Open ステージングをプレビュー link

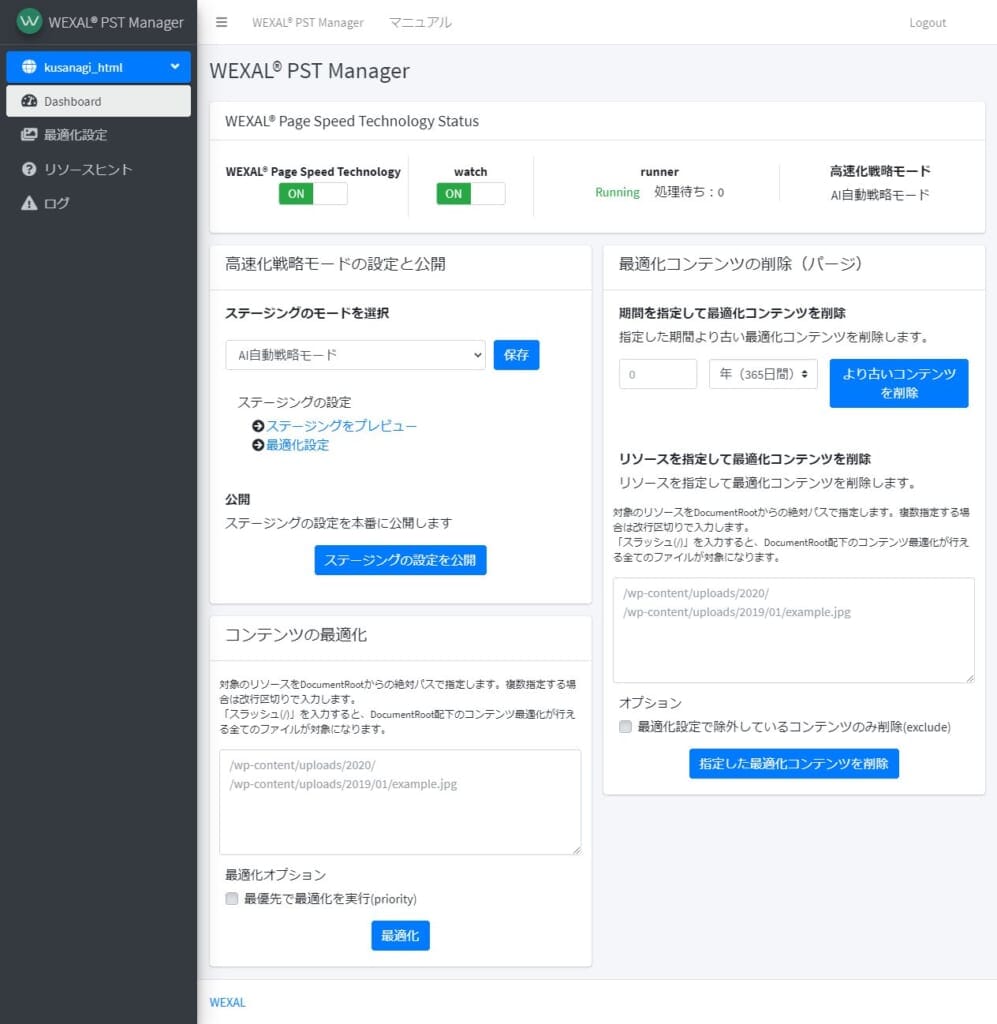click(341, 426)
